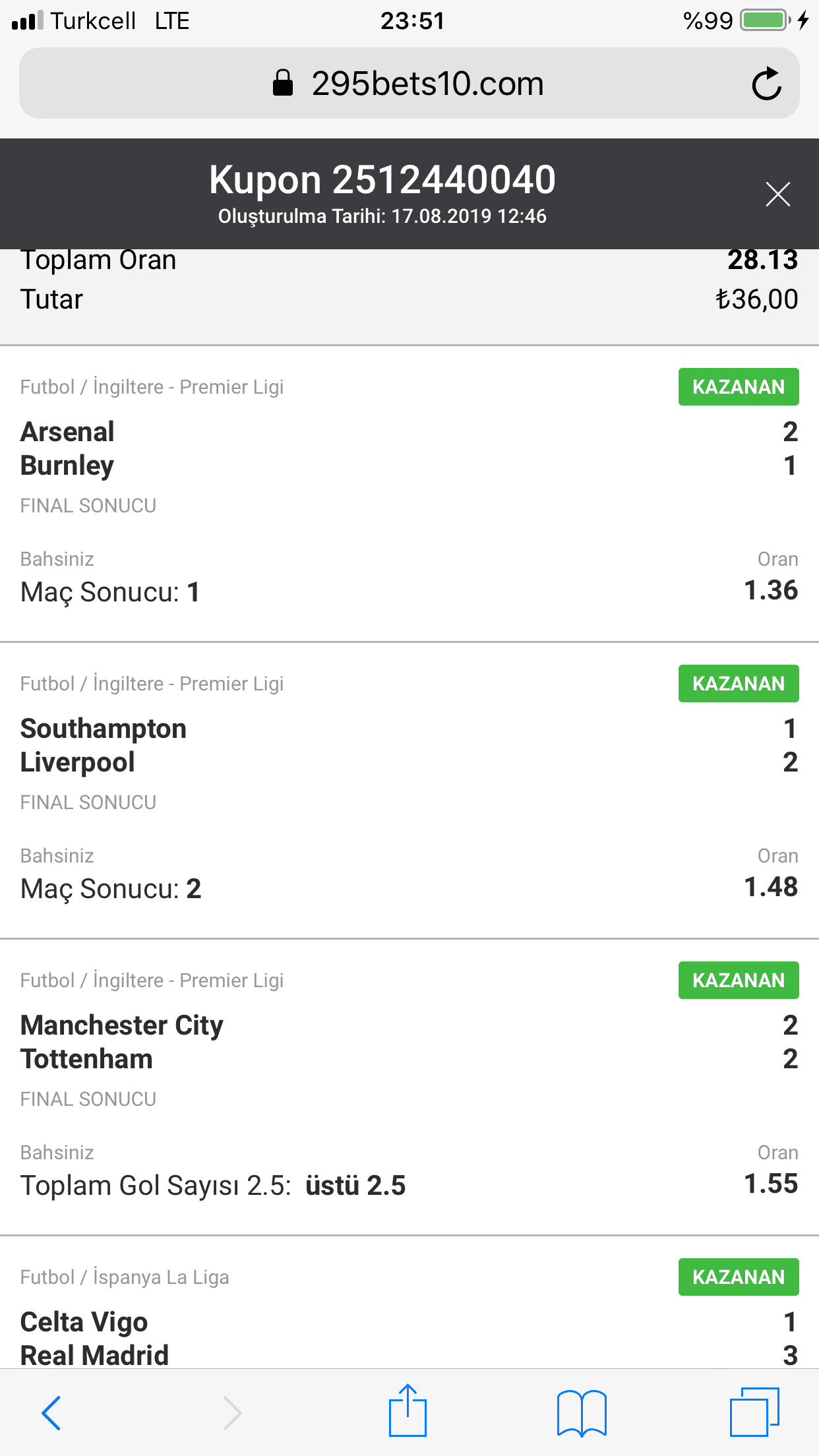
Task: Reload the page with refresh icon
Action: coord(767,84)
